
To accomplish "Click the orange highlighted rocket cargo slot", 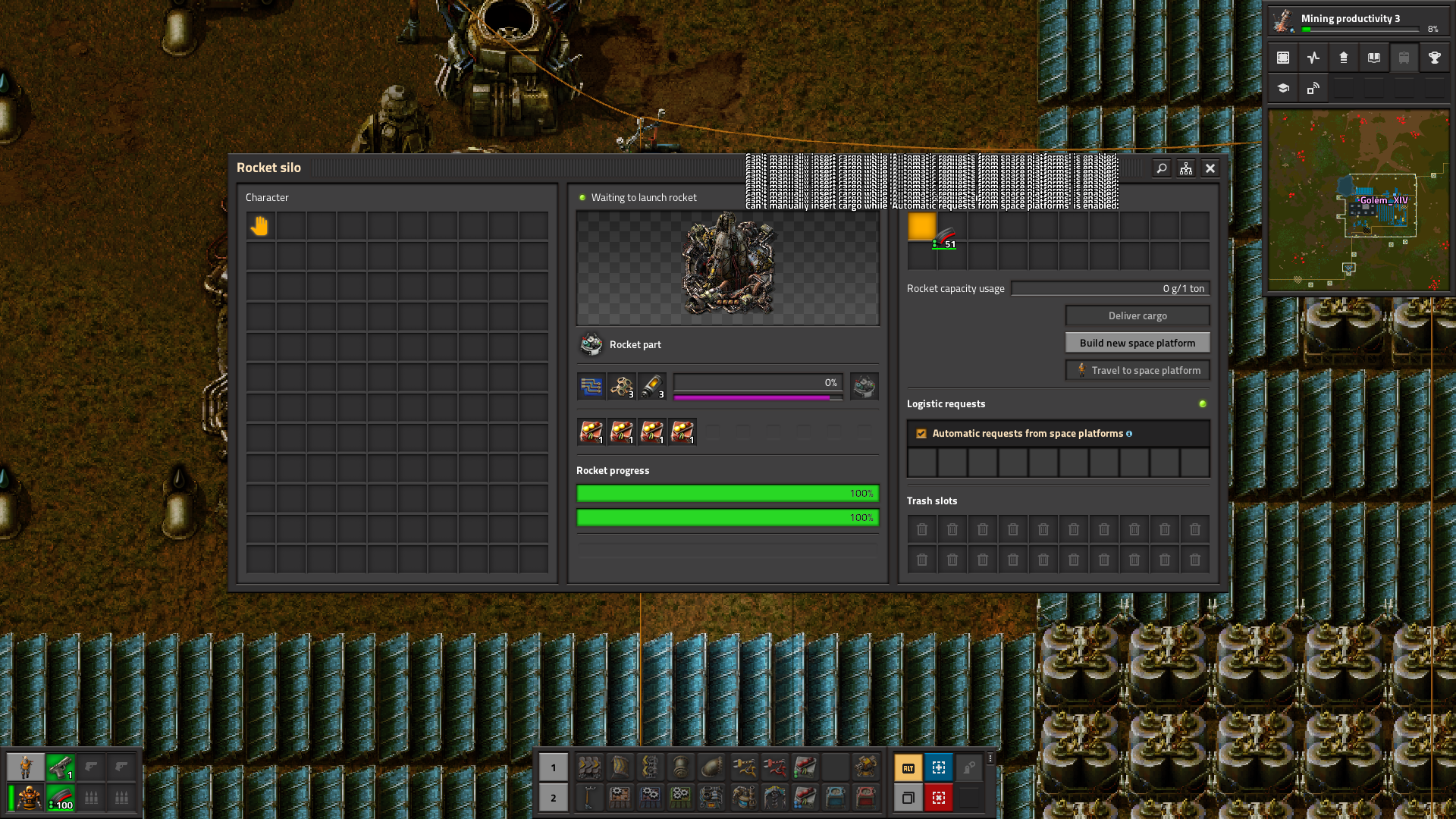I will point(922,226).
